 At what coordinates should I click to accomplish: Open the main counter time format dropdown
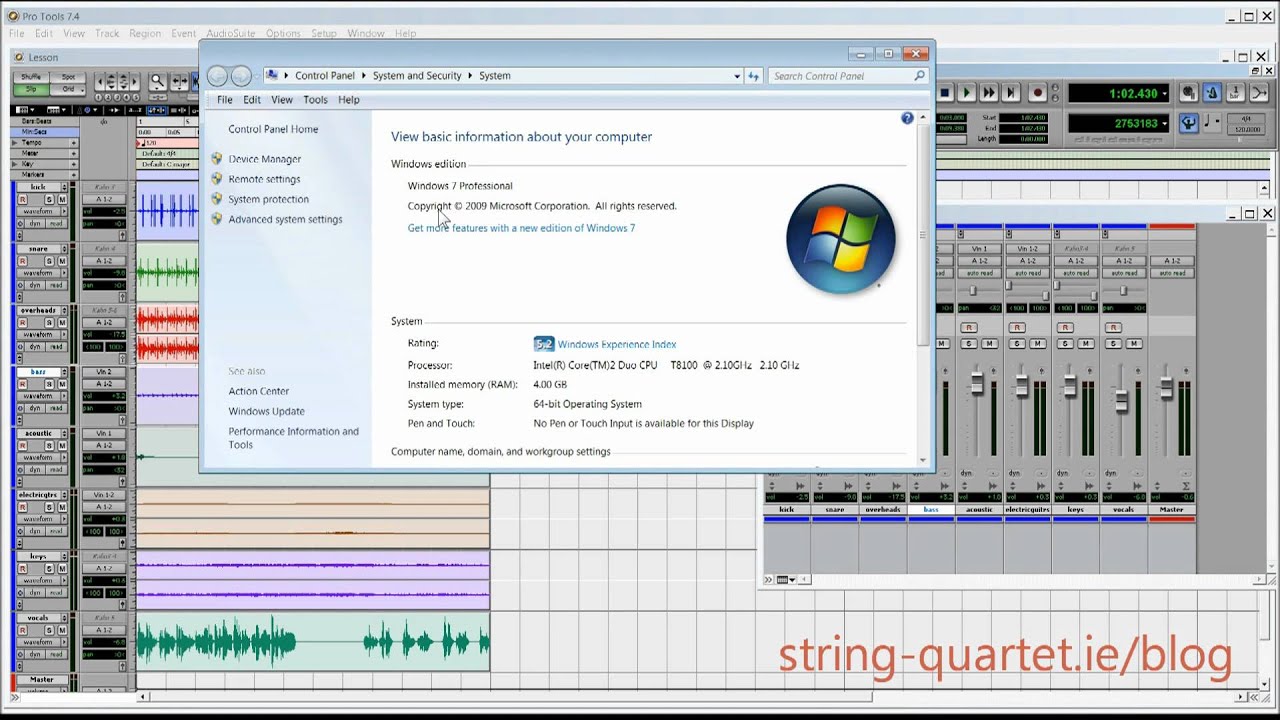[1164, 94]
